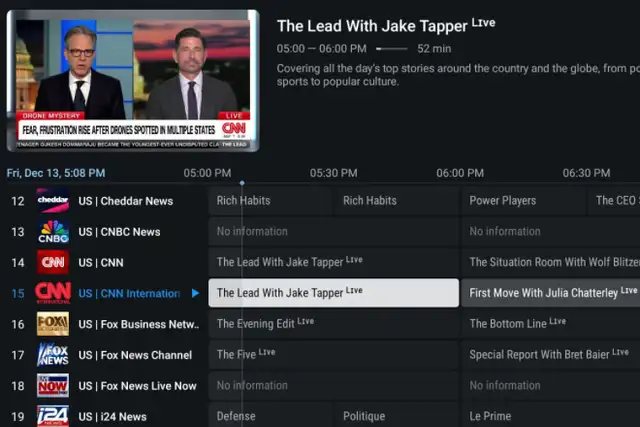Viewport: 640px width, 427px height.
Task: Click the program progress bar beside 52 min
Action: pos(391,49)
